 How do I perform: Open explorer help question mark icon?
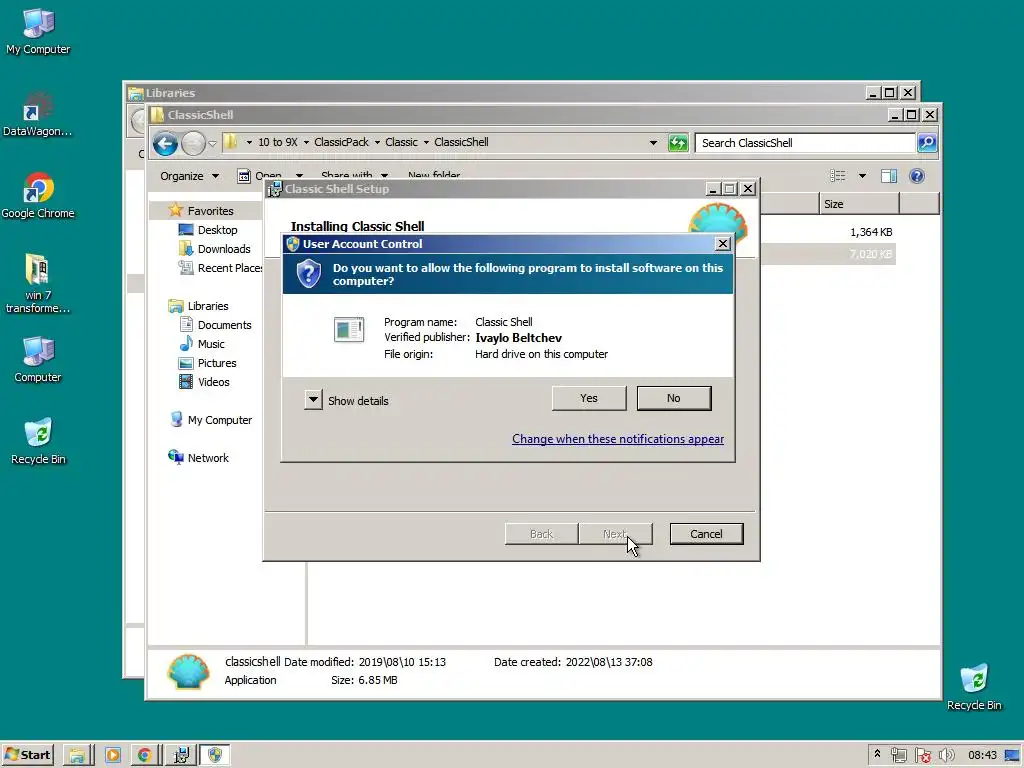[x=916, y=176]
